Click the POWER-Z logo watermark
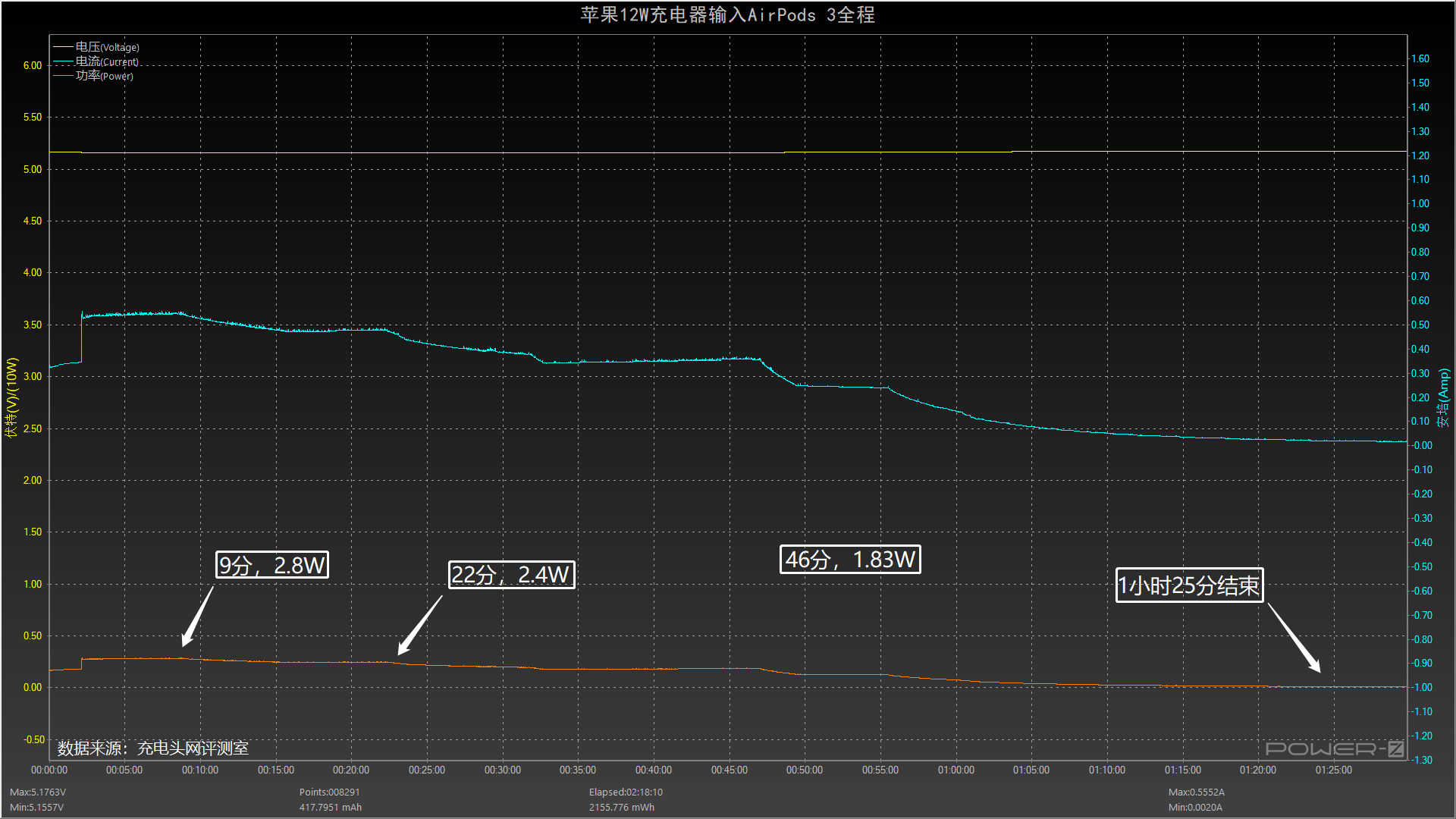The image size is (1456, 819). coord(1335,749)
